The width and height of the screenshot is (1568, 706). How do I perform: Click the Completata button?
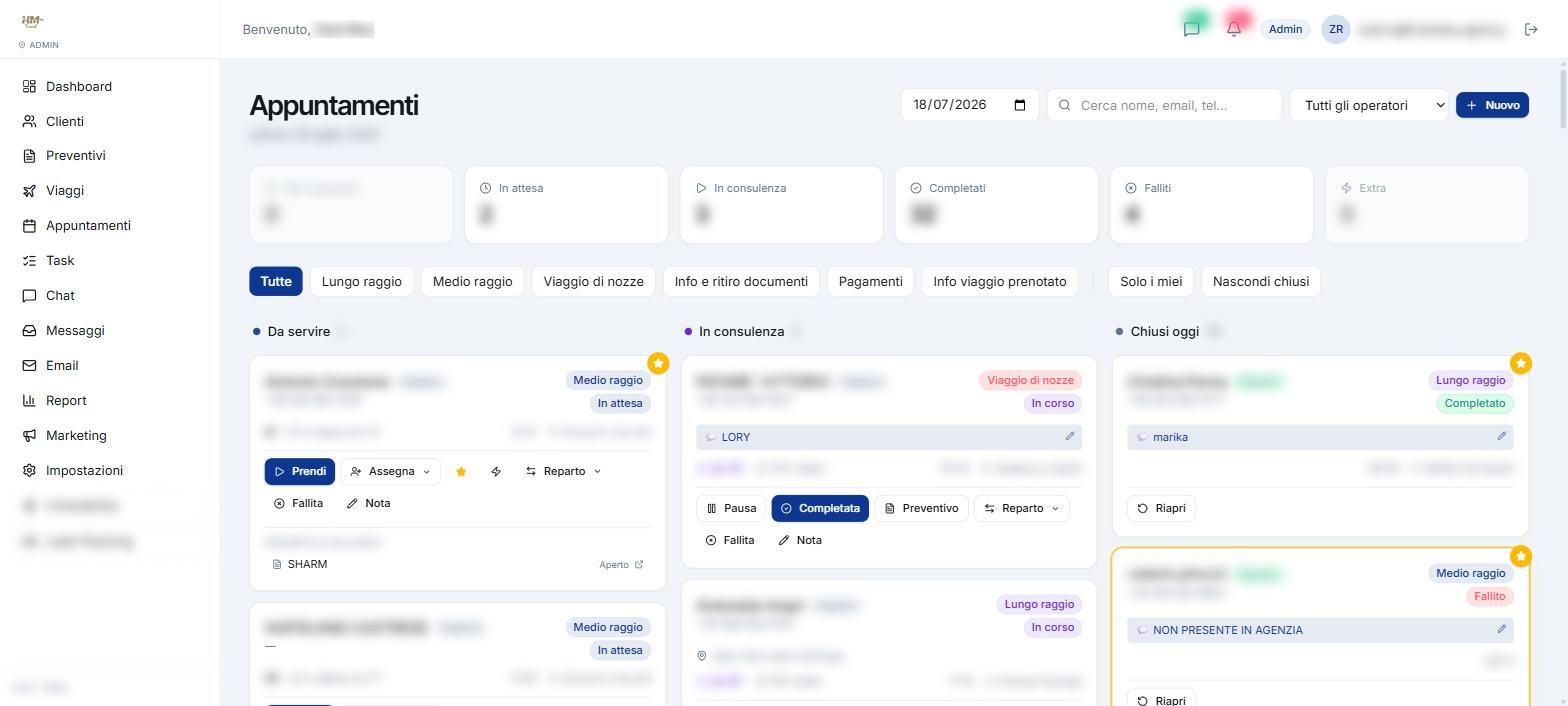click(x=820, y=508)
